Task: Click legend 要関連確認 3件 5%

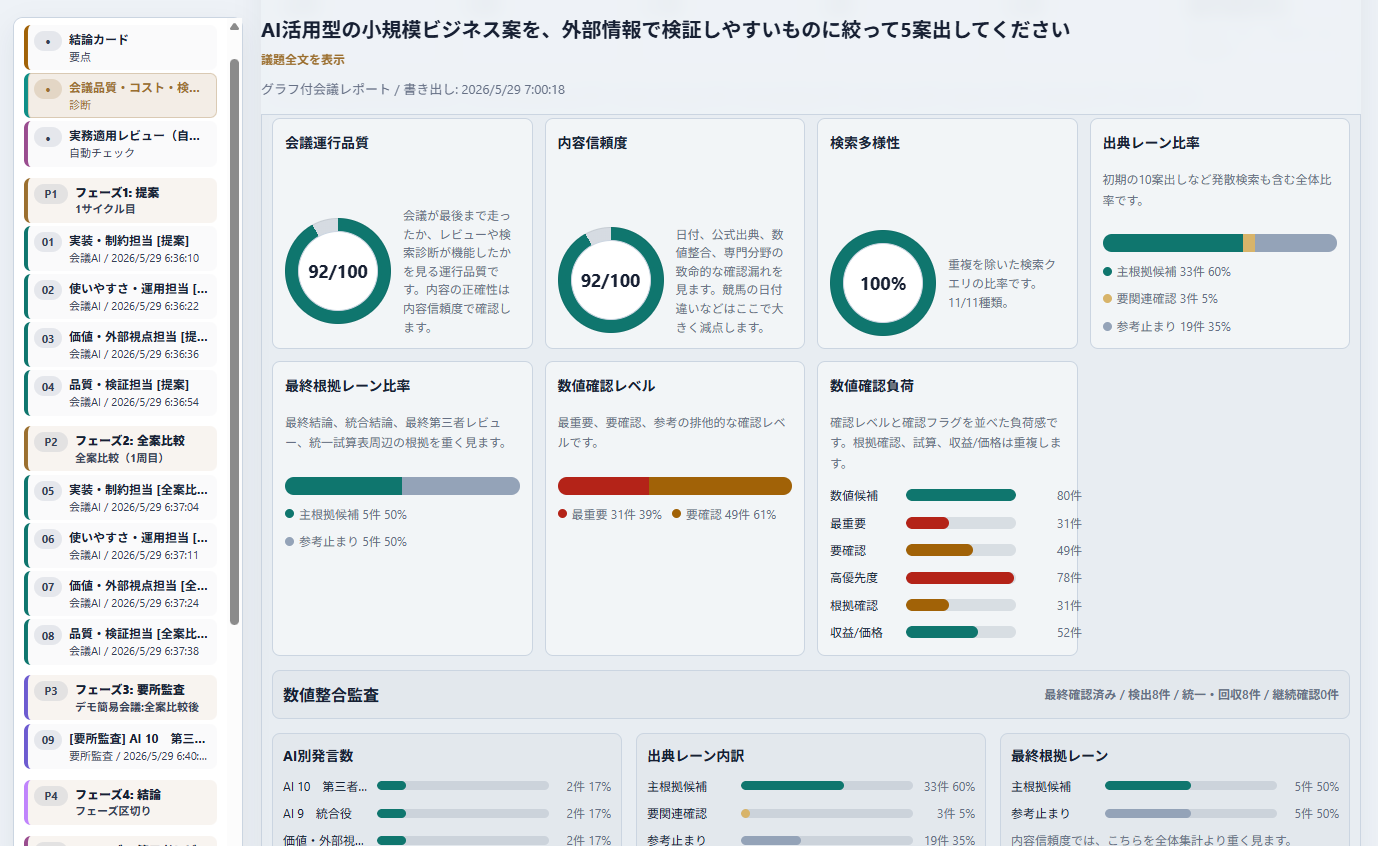Action: (x=1160, y=298)
